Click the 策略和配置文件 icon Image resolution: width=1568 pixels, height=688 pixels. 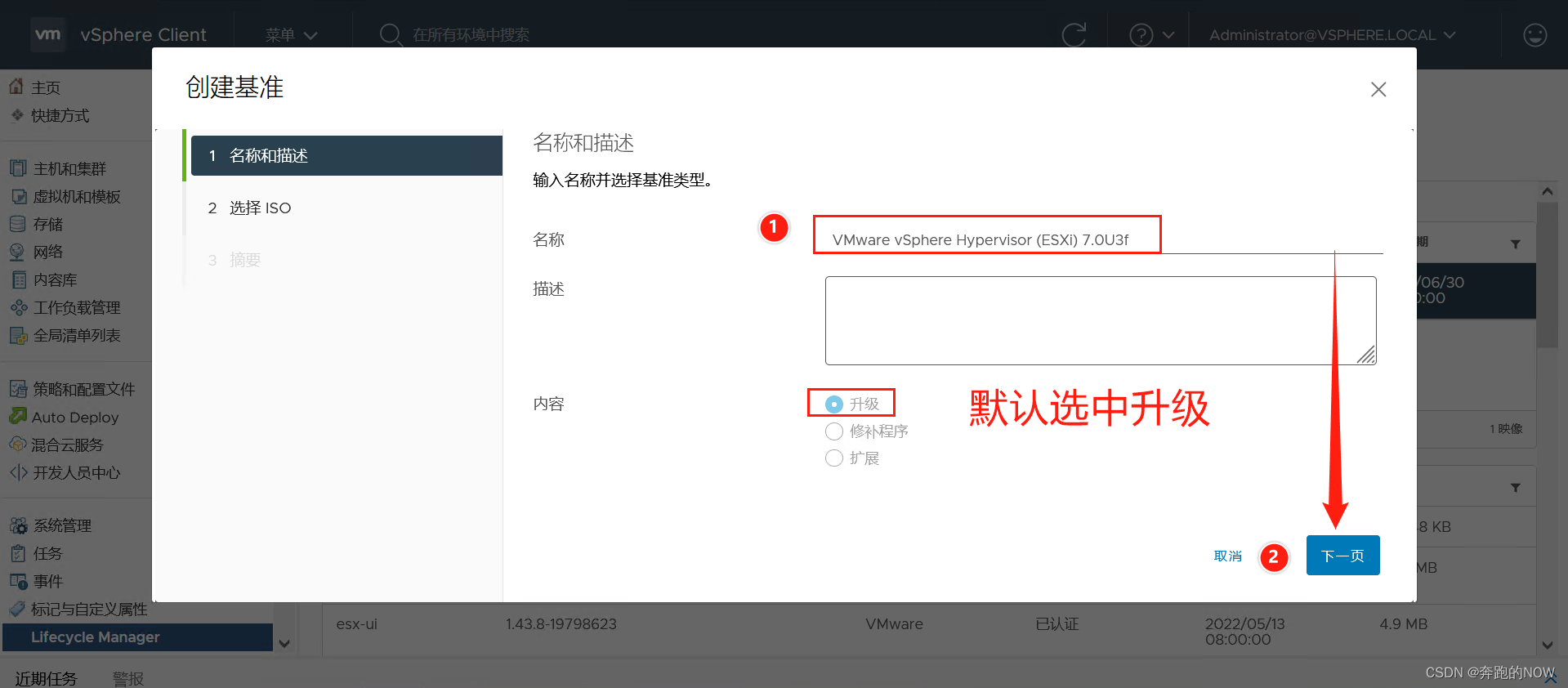pyautogui.click(x=18, y=389)
